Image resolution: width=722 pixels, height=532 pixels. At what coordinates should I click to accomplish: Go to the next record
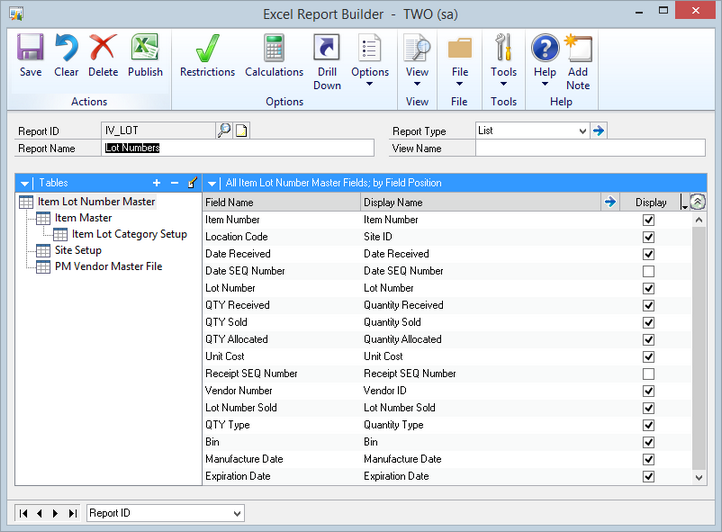(x=55, y=513)
